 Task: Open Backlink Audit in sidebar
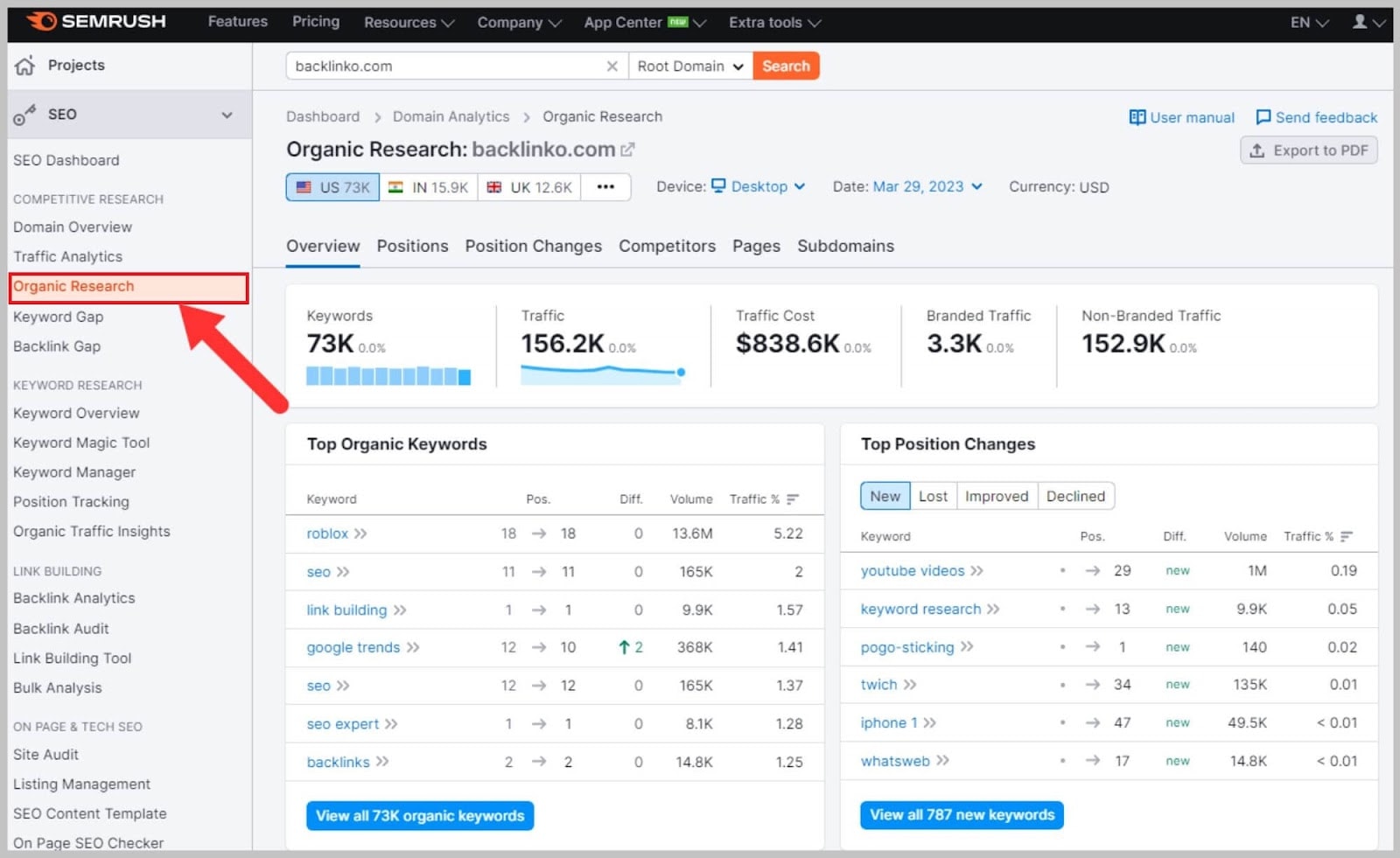61,629
